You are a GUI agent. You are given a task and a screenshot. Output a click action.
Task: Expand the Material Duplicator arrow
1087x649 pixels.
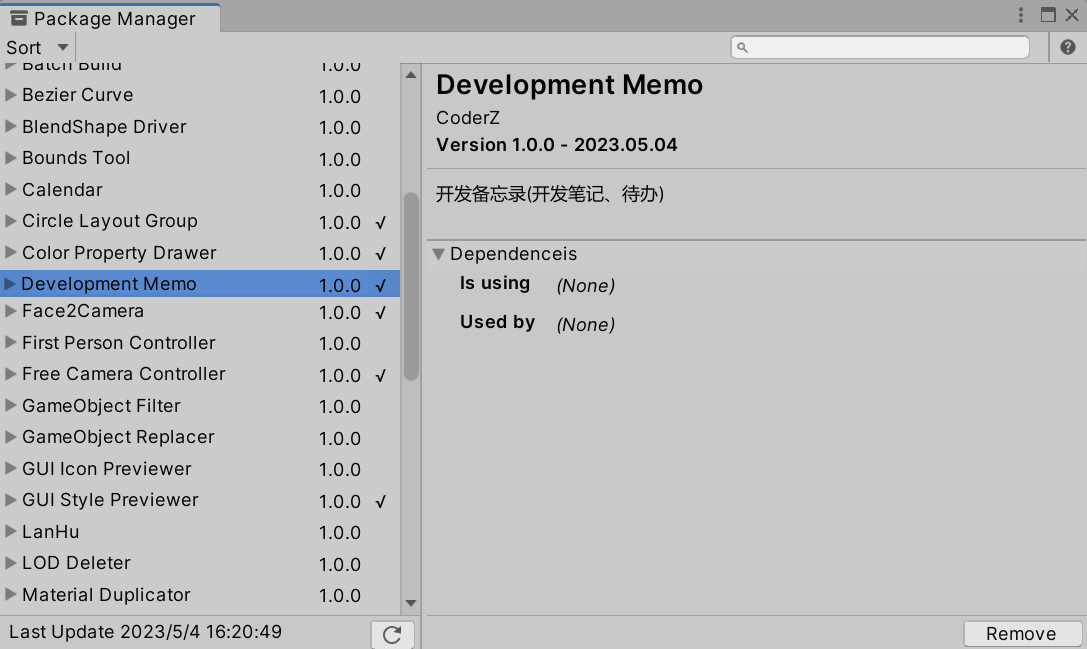click(10, 594)
